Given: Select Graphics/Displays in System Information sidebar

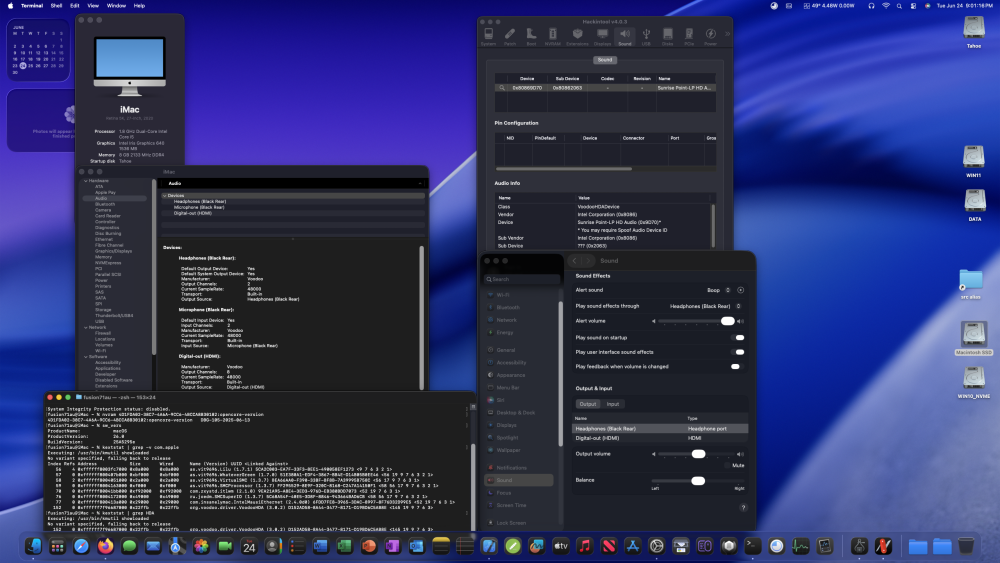Looking at the screenshot, I should point(114,251).
